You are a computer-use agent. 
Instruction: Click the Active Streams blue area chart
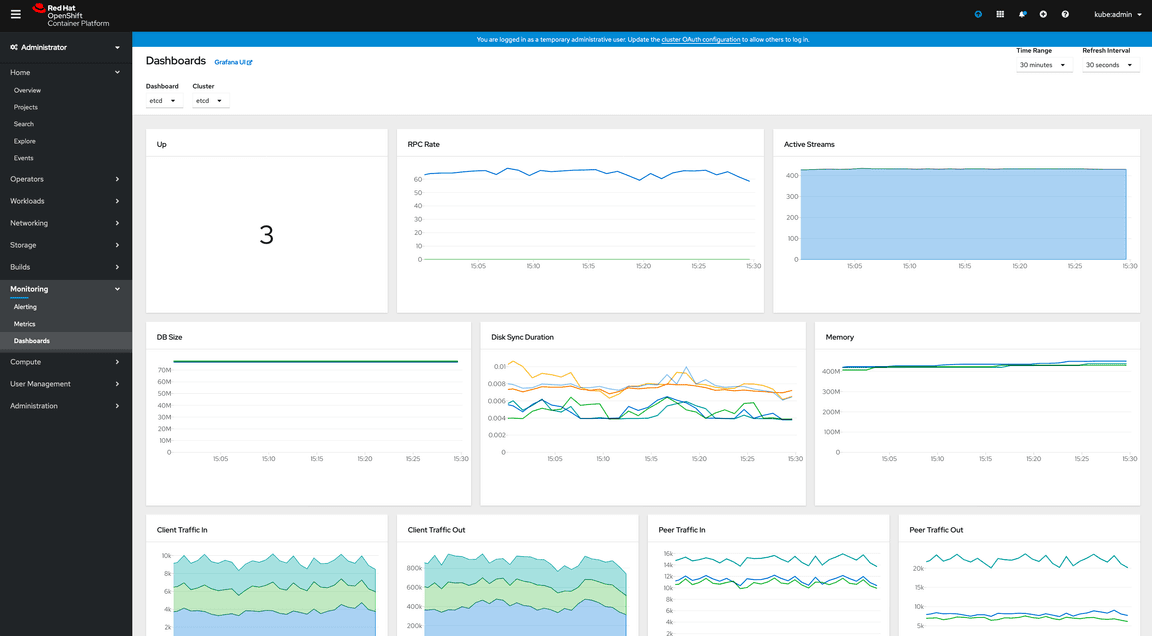click(x=963, y=214)
